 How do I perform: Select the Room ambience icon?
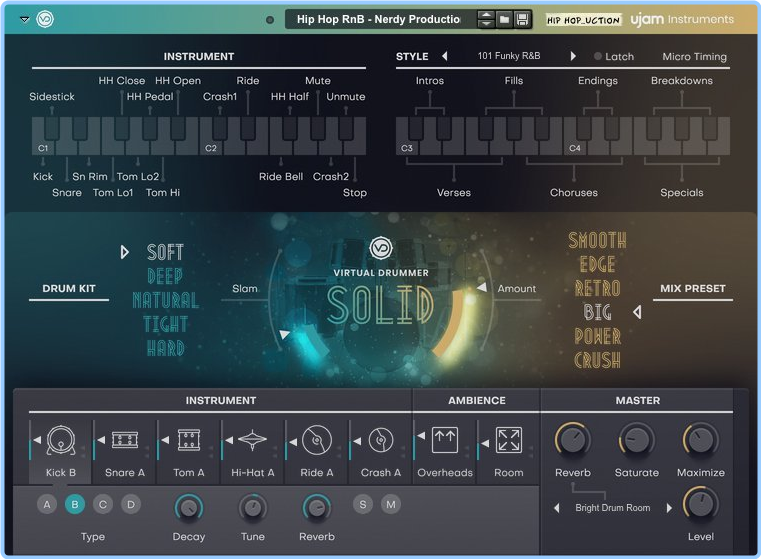pos(509,440)
